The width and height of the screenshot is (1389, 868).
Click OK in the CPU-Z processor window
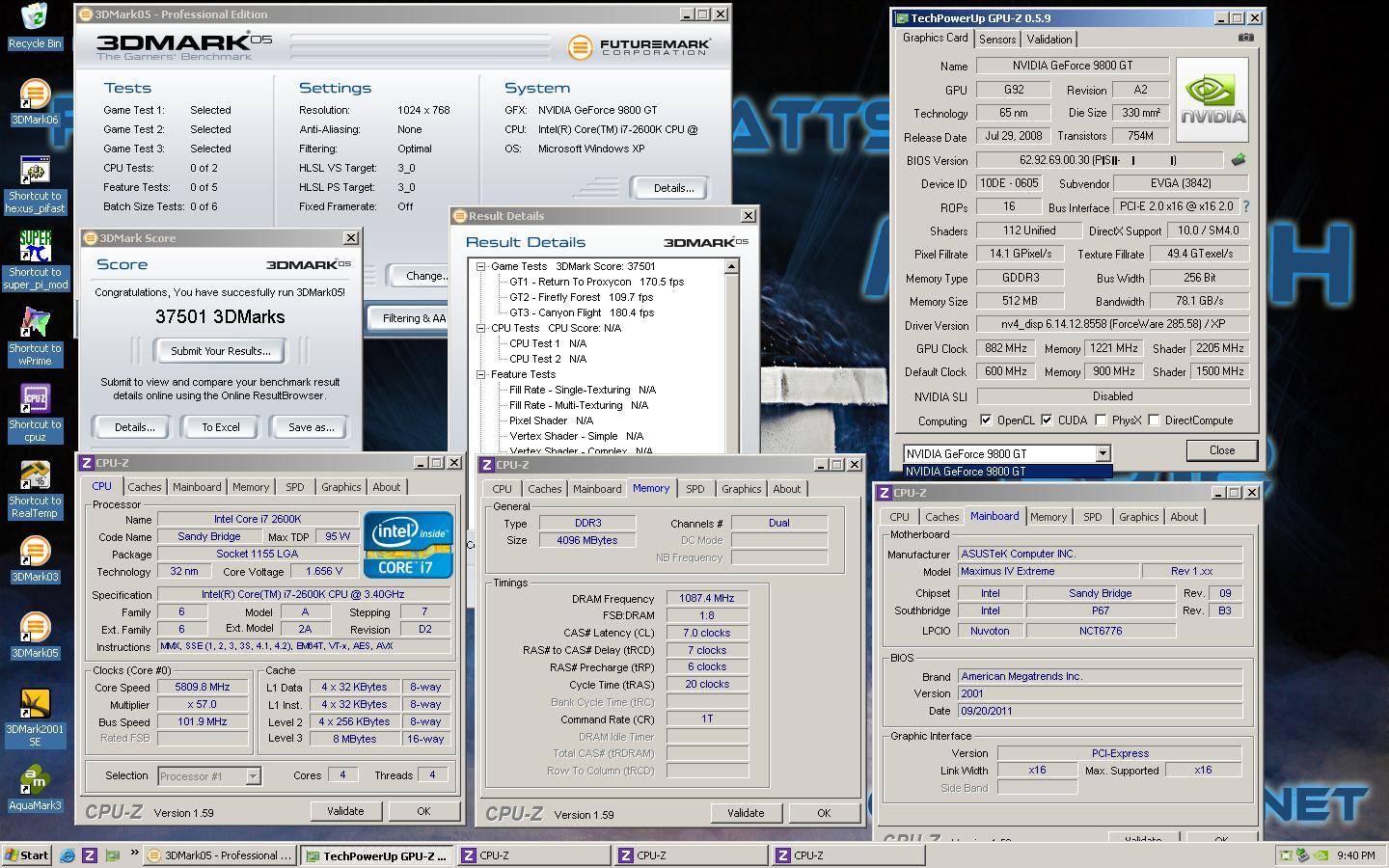click(x=423, y=811)
